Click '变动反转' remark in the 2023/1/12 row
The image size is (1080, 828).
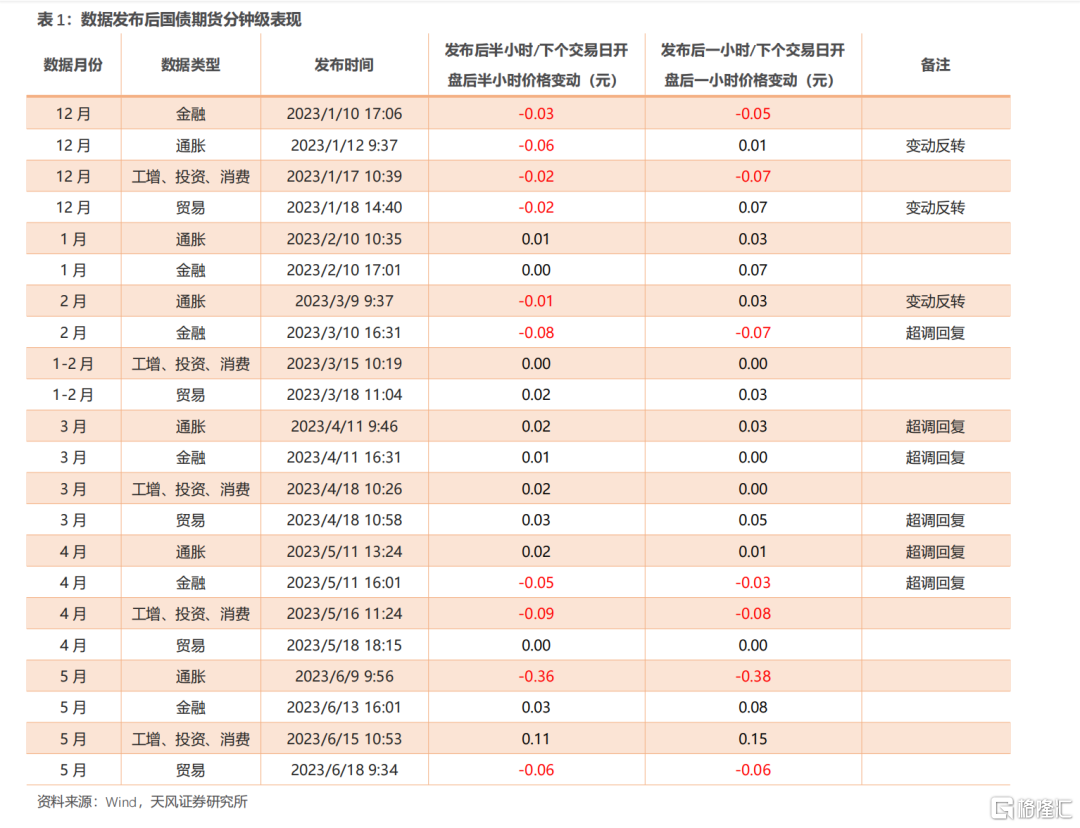(935, 145)
